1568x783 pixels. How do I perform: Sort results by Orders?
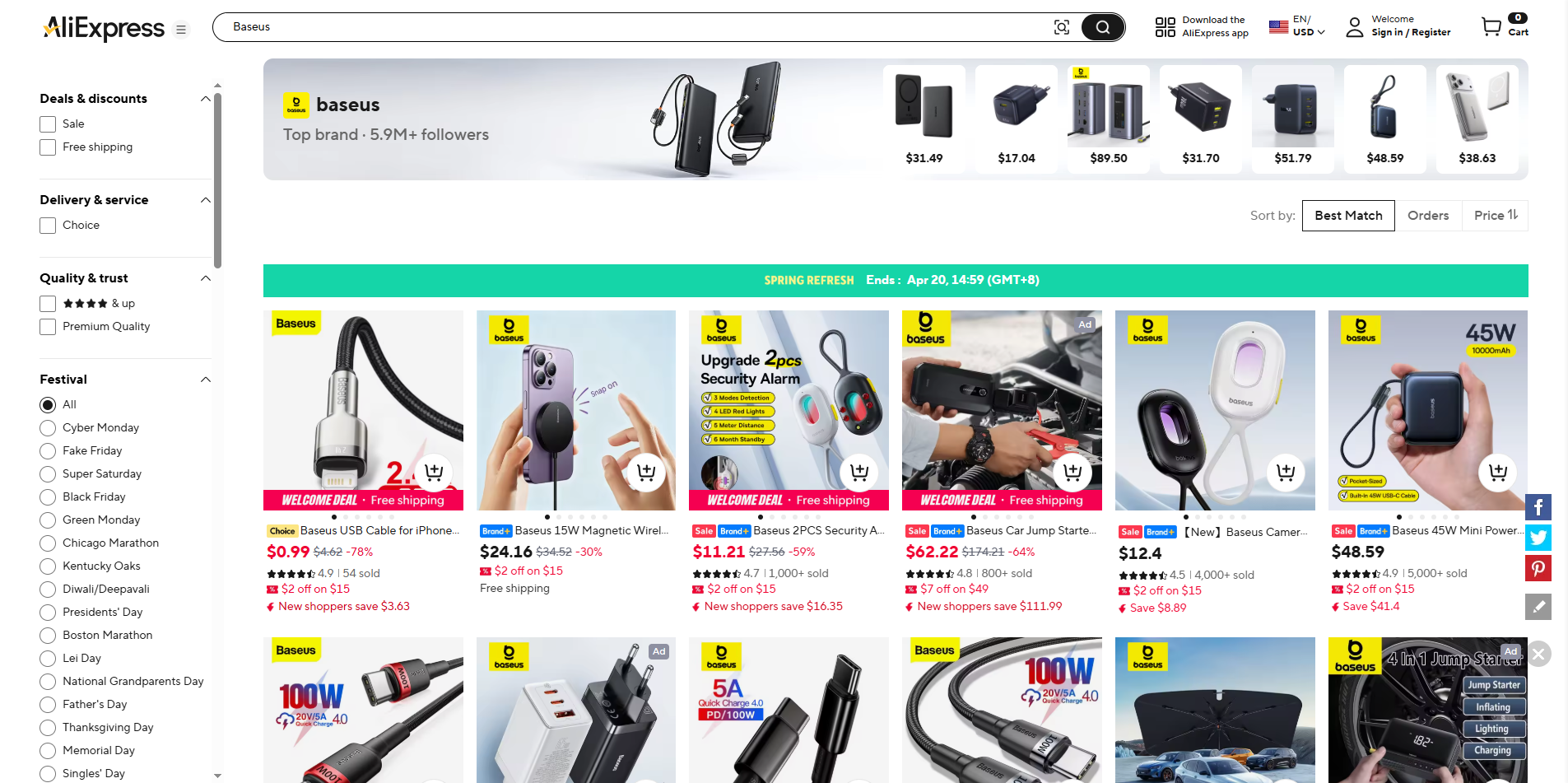click(1428, 216)
